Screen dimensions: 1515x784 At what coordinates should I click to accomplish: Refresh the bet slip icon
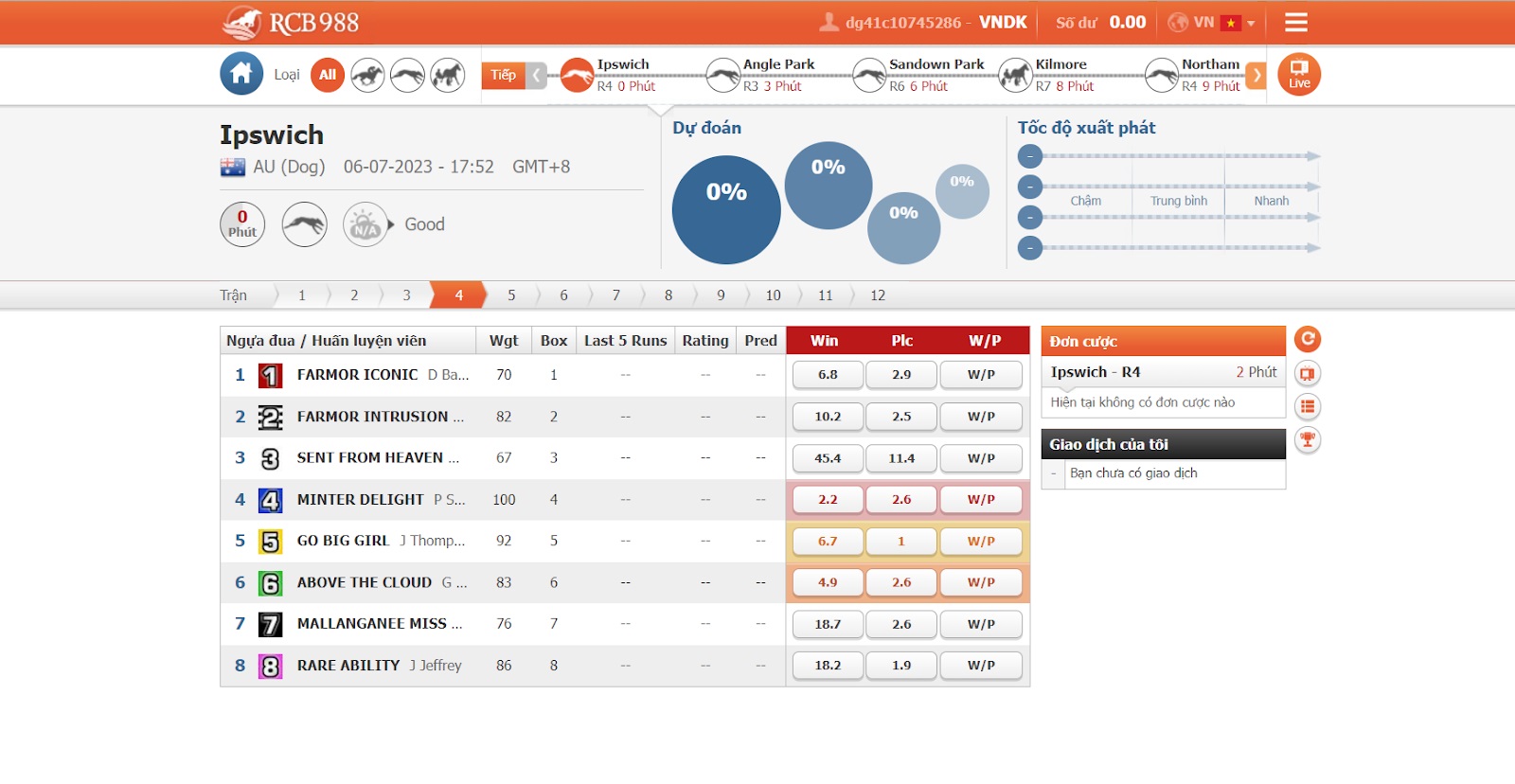[x=1308, y=339]
